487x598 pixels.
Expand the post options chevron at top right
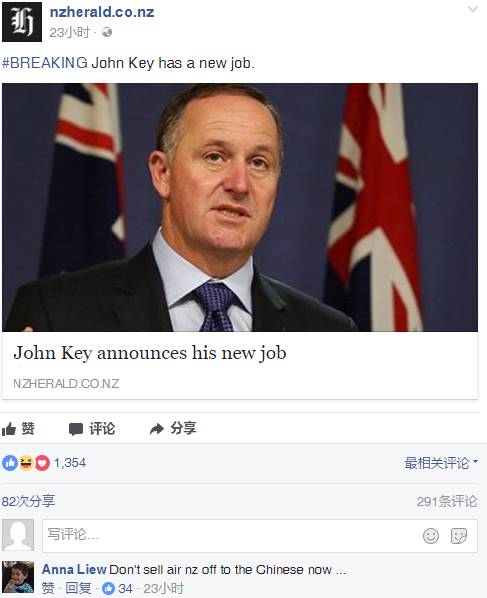tap(473, 9)
